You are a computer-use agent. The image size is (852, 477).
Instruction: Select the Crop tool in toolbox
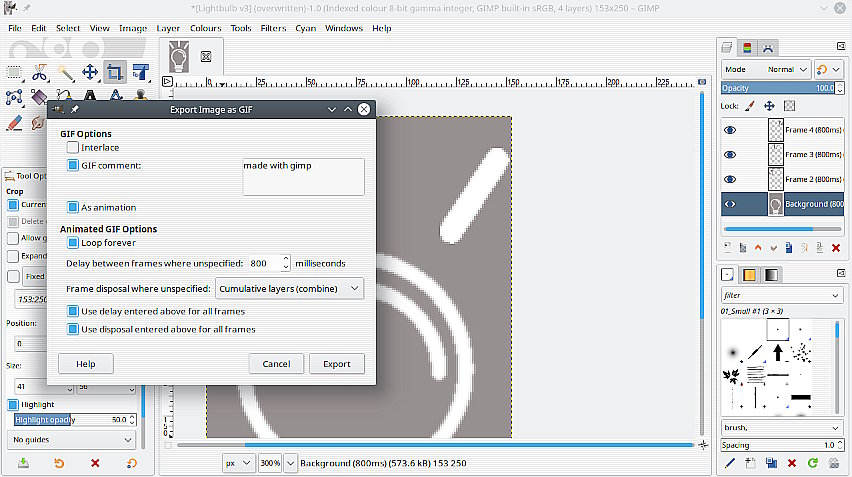coord(115,72)
